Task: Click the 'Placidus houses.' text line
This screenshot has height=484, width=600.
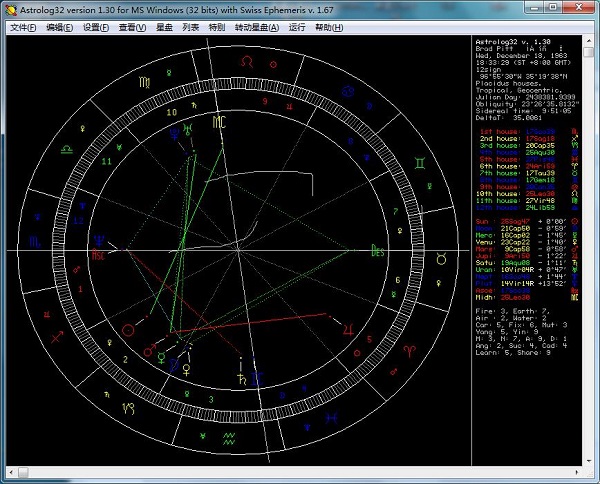Action: coord(508,83)
